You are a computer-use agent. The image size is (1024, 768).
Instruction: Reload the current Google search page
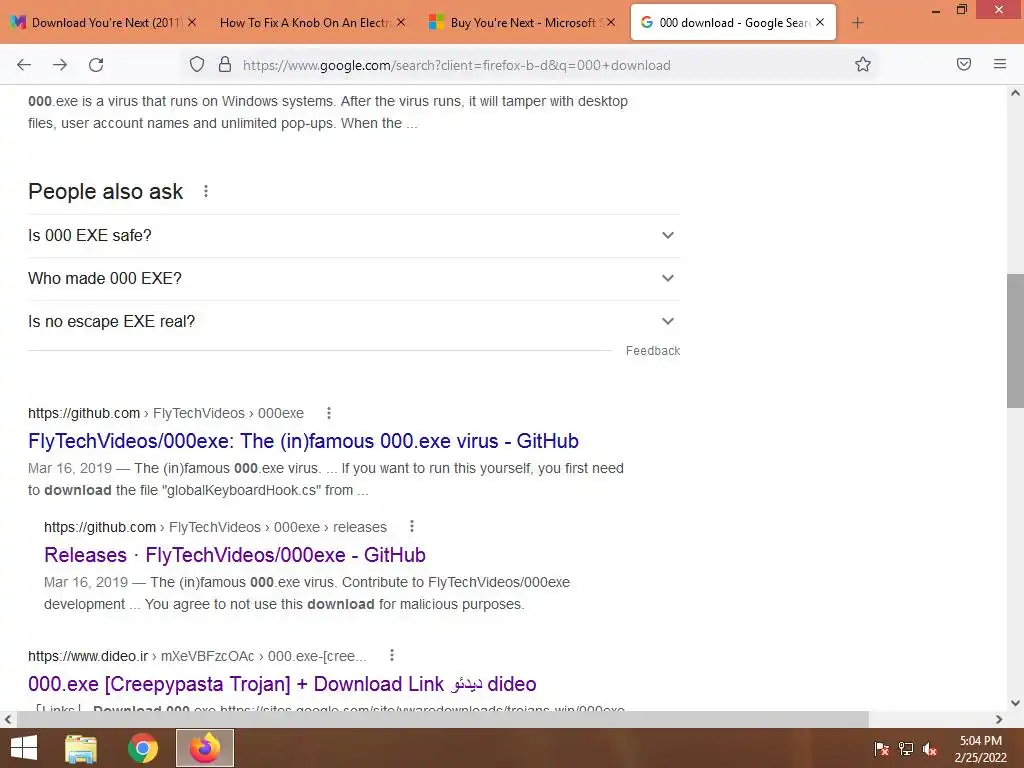tap(96, 65)
